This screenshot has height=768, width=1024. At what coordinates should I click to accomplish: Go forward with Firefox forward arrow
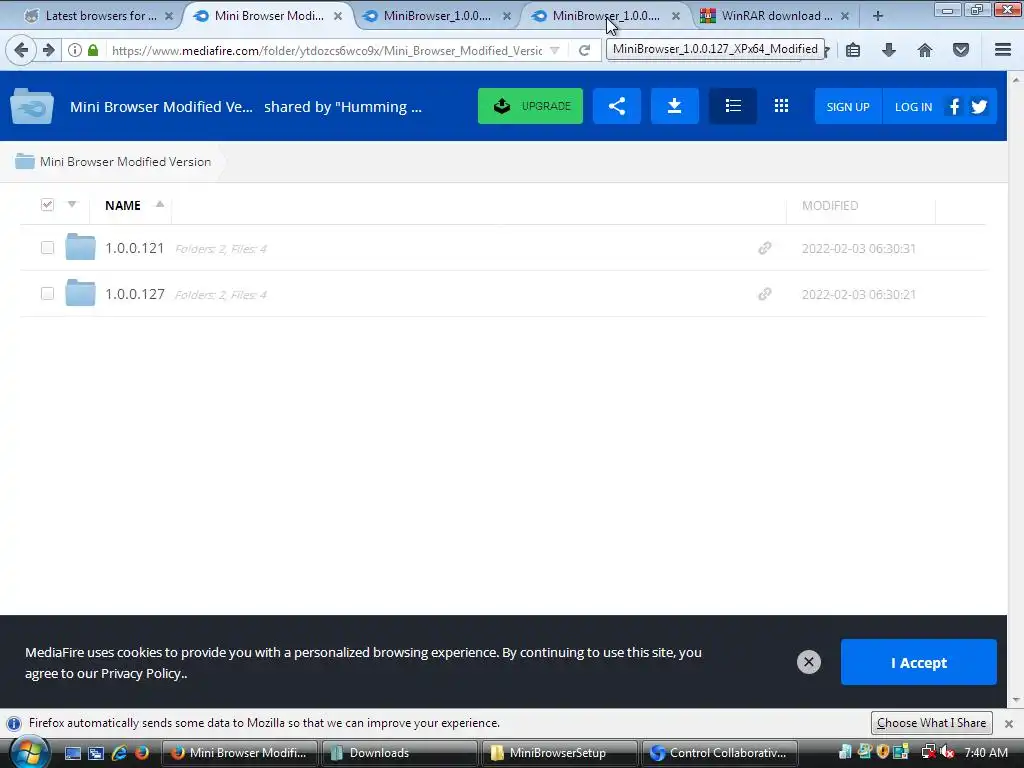pos(48,50)
